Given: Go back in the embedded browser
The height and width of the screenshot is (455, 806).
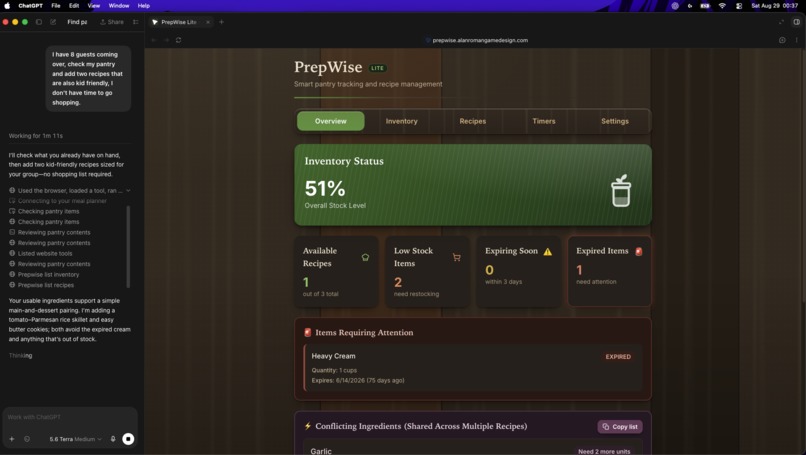Looking at the screenshot, I should tap(154, 40).
